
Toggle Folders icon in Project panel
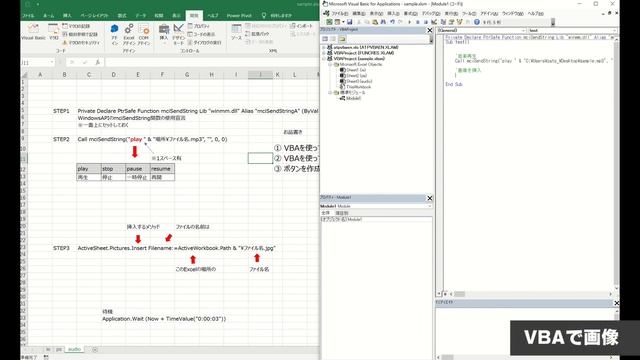(x=342, y=39)
